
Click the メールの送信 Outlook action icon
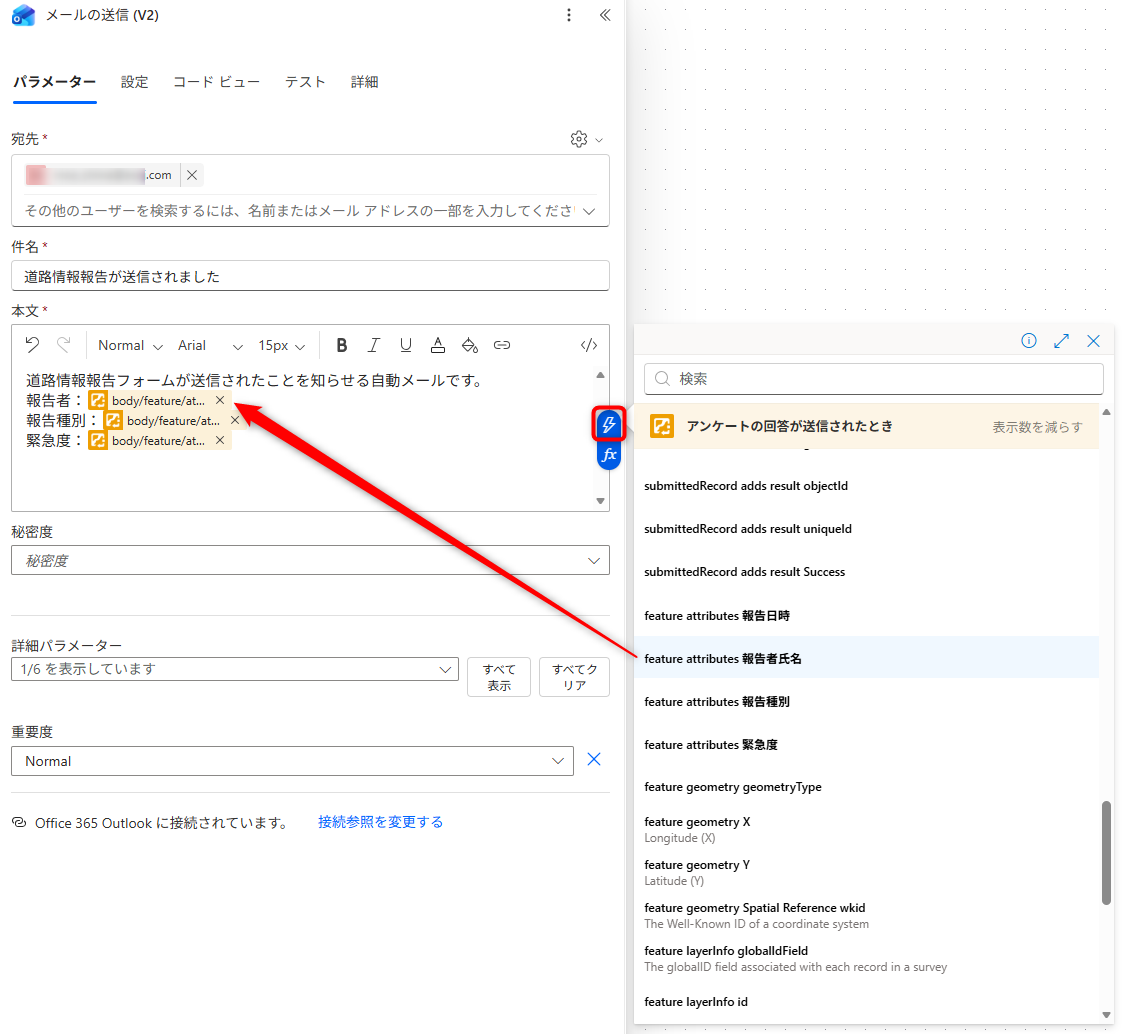click(24, 15)
